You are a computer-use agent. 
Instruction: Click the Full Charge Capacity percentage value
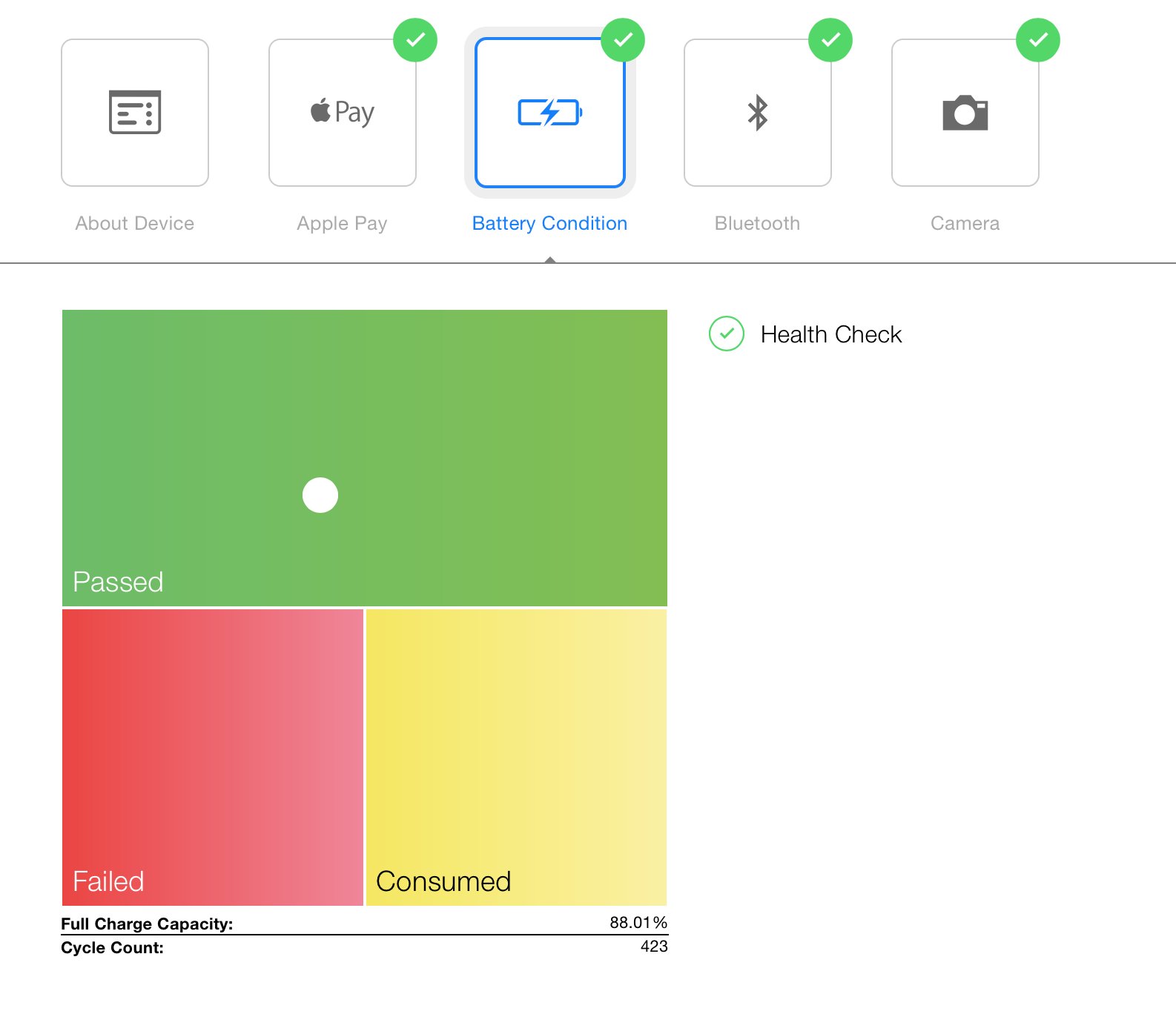[638, 923]
